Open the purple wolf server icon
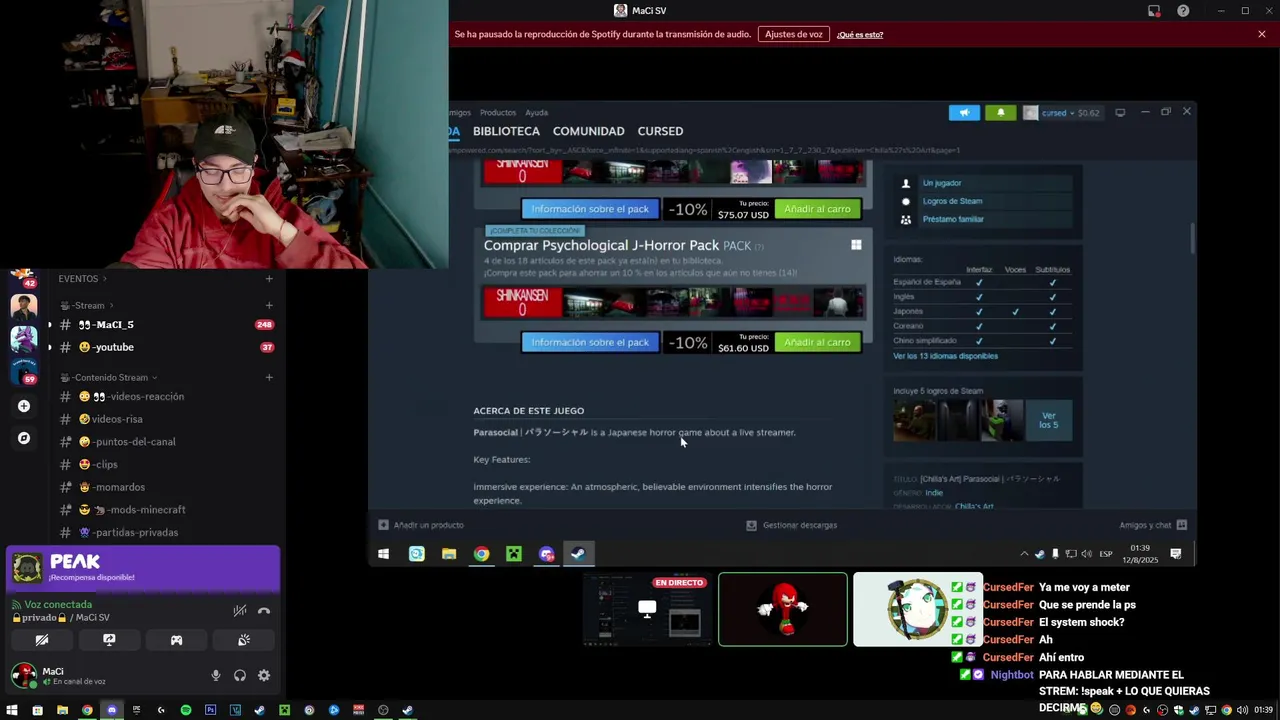Screen dimensions: 1280x720 pyautogui.click(x=24, y=338)
